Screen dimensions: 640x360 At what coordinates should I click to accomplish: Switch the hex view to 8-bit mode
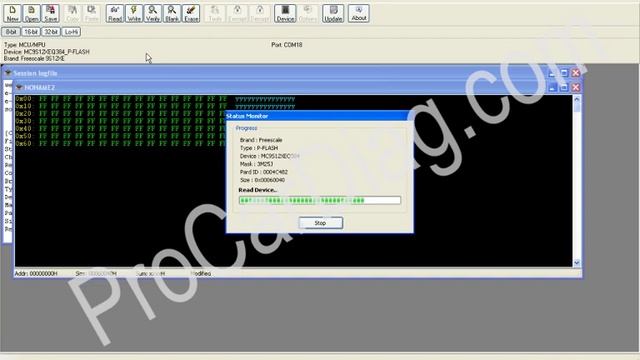pos(11,32)
